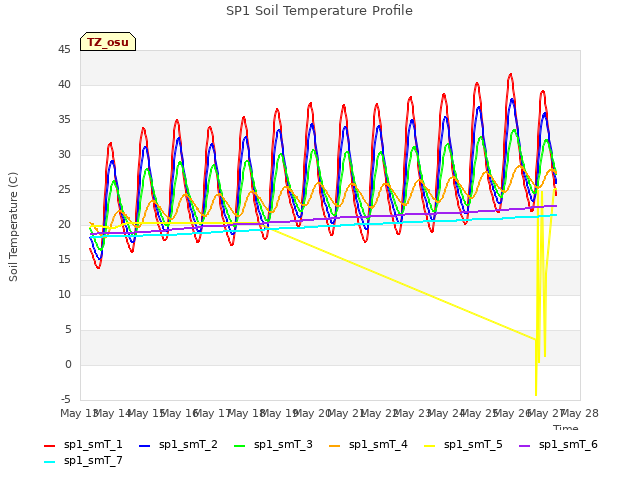Click the 40 y-axis tick label
The image size is (640, 480).
coord(64,84)
